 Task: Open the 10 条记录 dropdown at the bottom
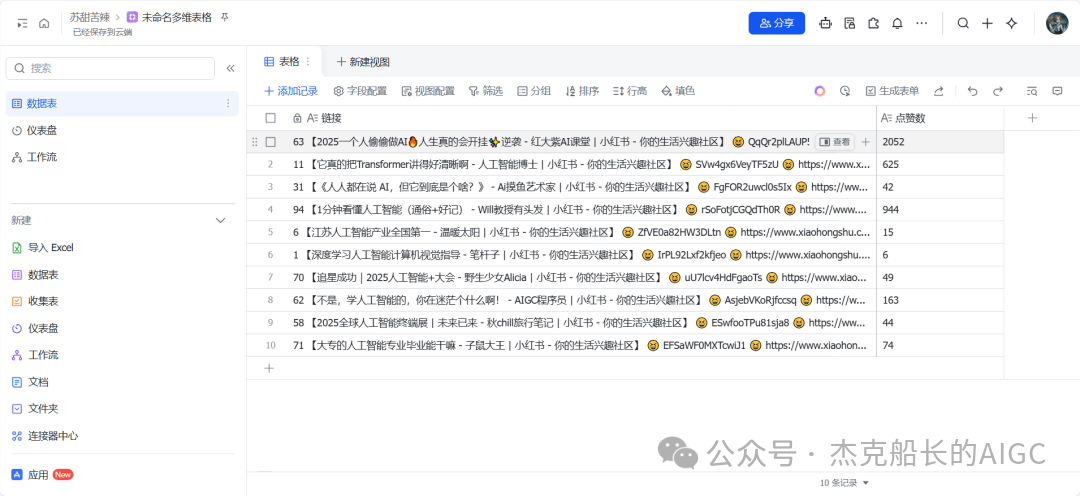point(844,483)
